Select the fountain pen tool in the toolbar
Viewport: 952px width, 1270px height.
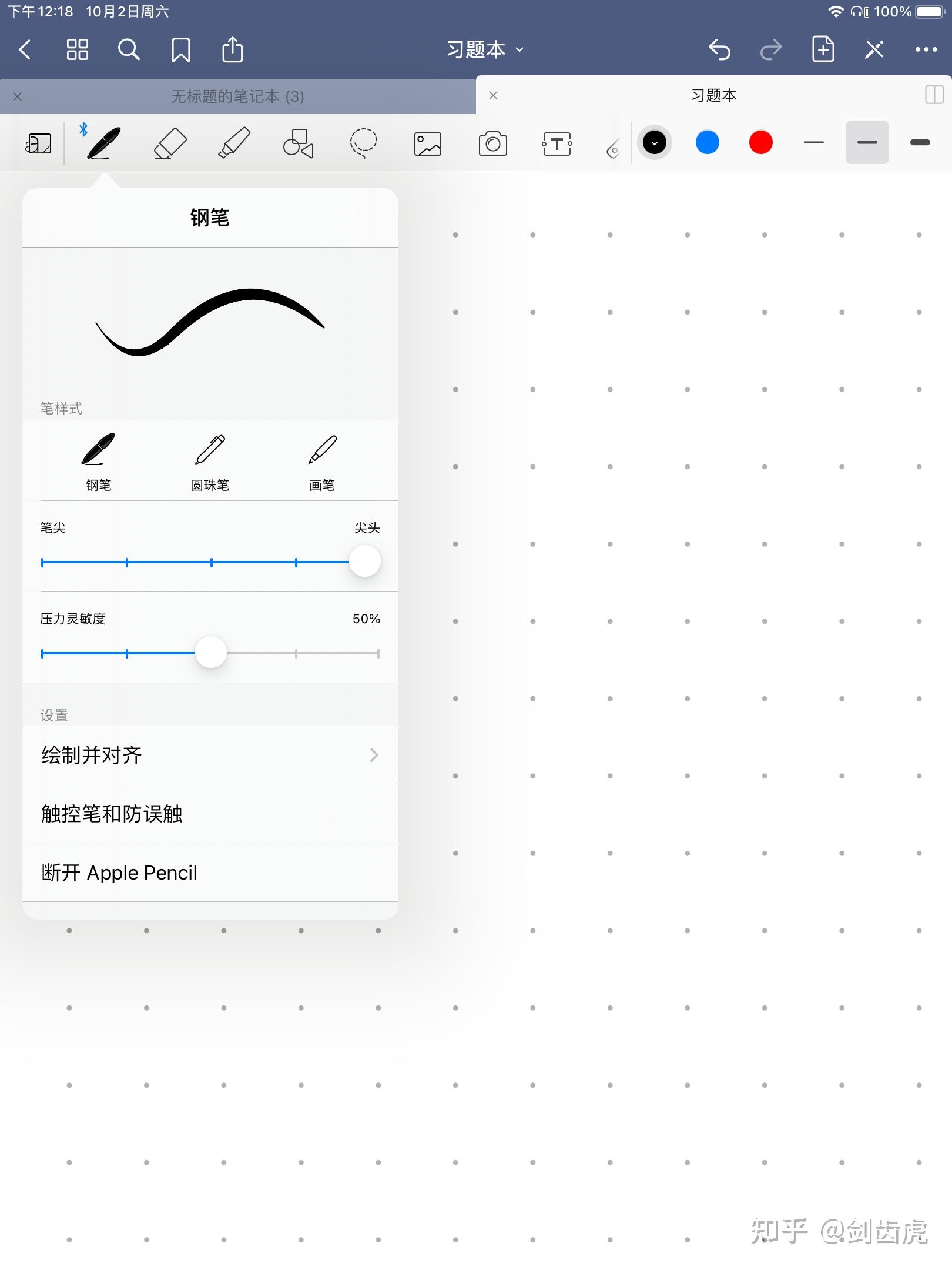pyautogui.click(x=103, y=143)
